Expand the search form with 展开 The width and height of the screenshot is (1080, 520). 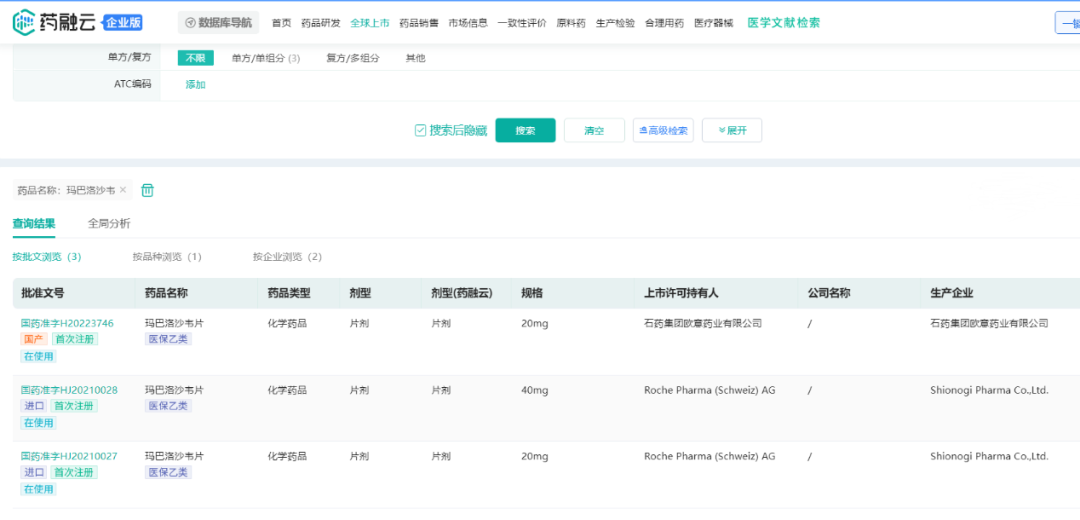point(731,130)
